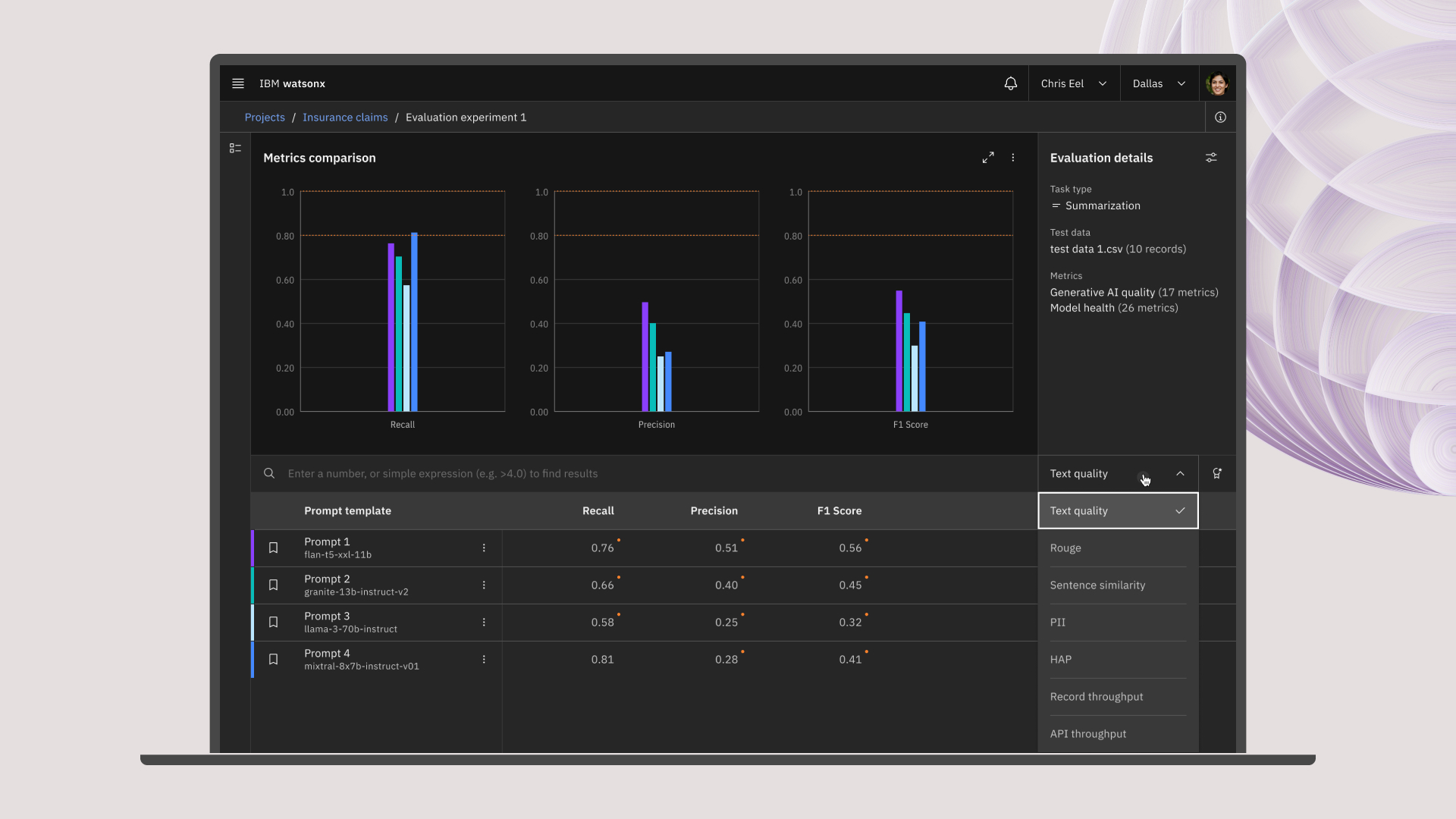Screen dimensions: 1456x819
Task: Sort by Precision column header
Action: coord(714,511)
